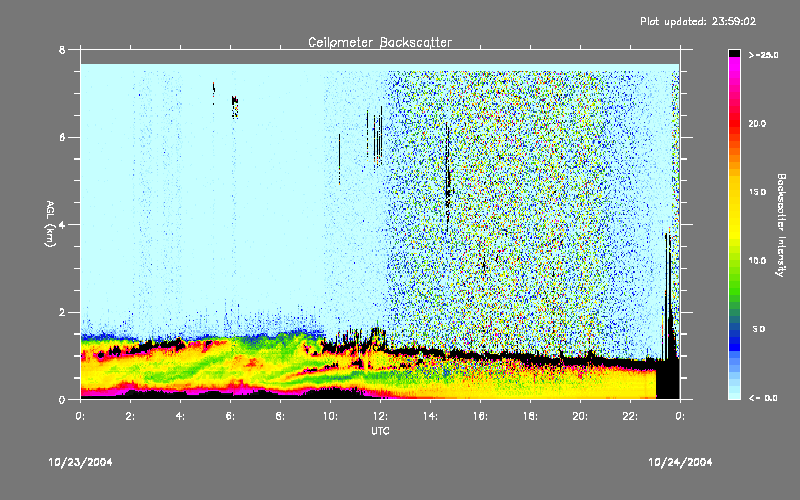Viewport: 800px width, 500px height.
Task: Click the y-axis tick label 8
Action: point(62,50)
